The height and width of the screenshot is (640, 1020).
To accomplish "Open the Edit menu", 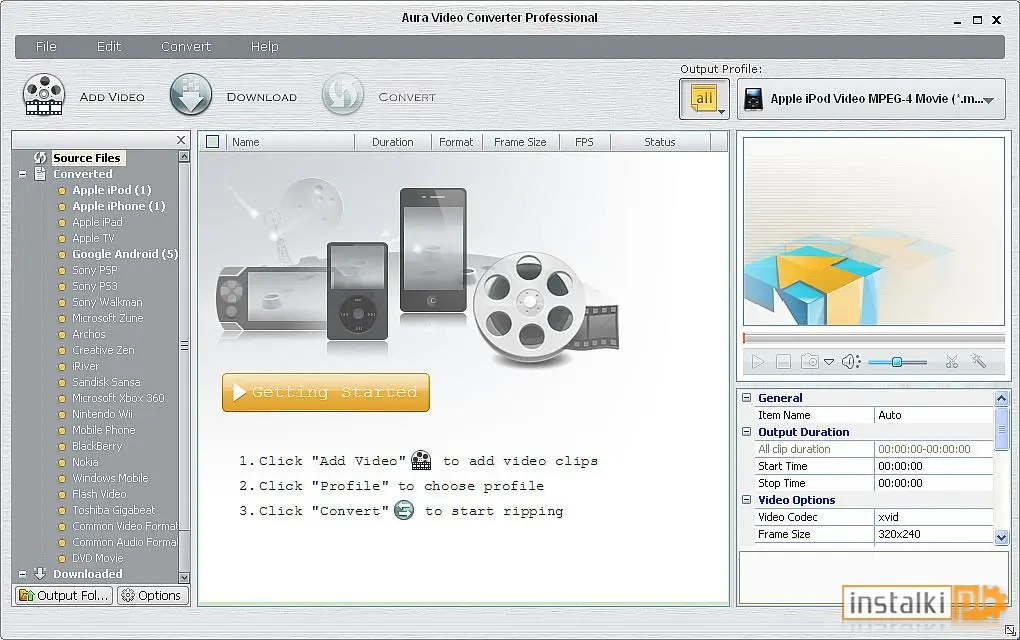I will pyautogui.click(x=109, y=47).
